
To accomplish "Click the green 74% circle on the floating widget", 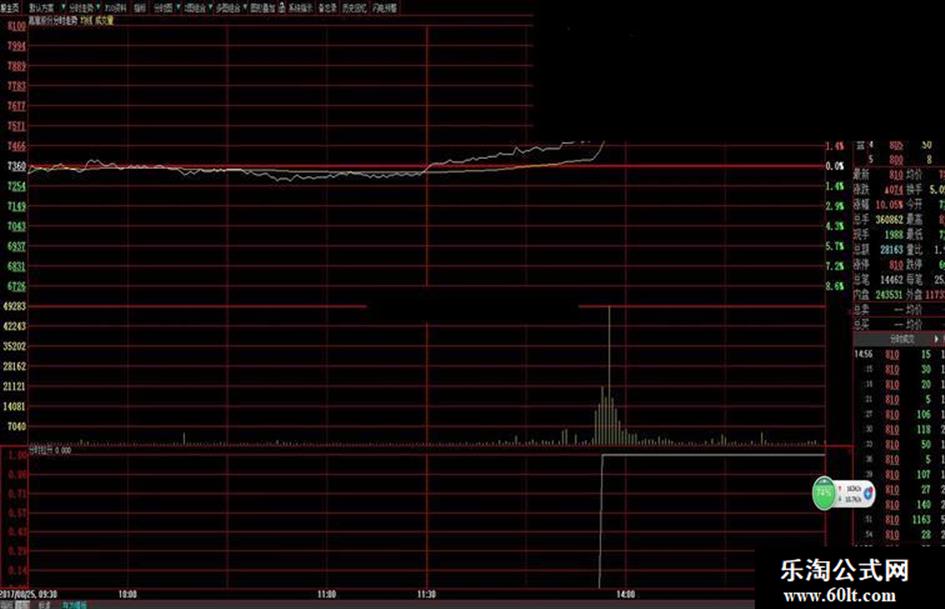I will point(823,493).
